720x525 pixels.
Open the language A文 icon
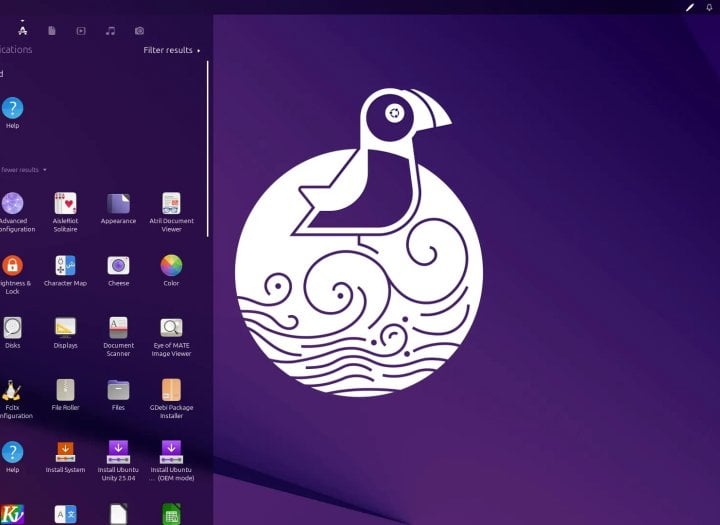click(x=65, y=514)
